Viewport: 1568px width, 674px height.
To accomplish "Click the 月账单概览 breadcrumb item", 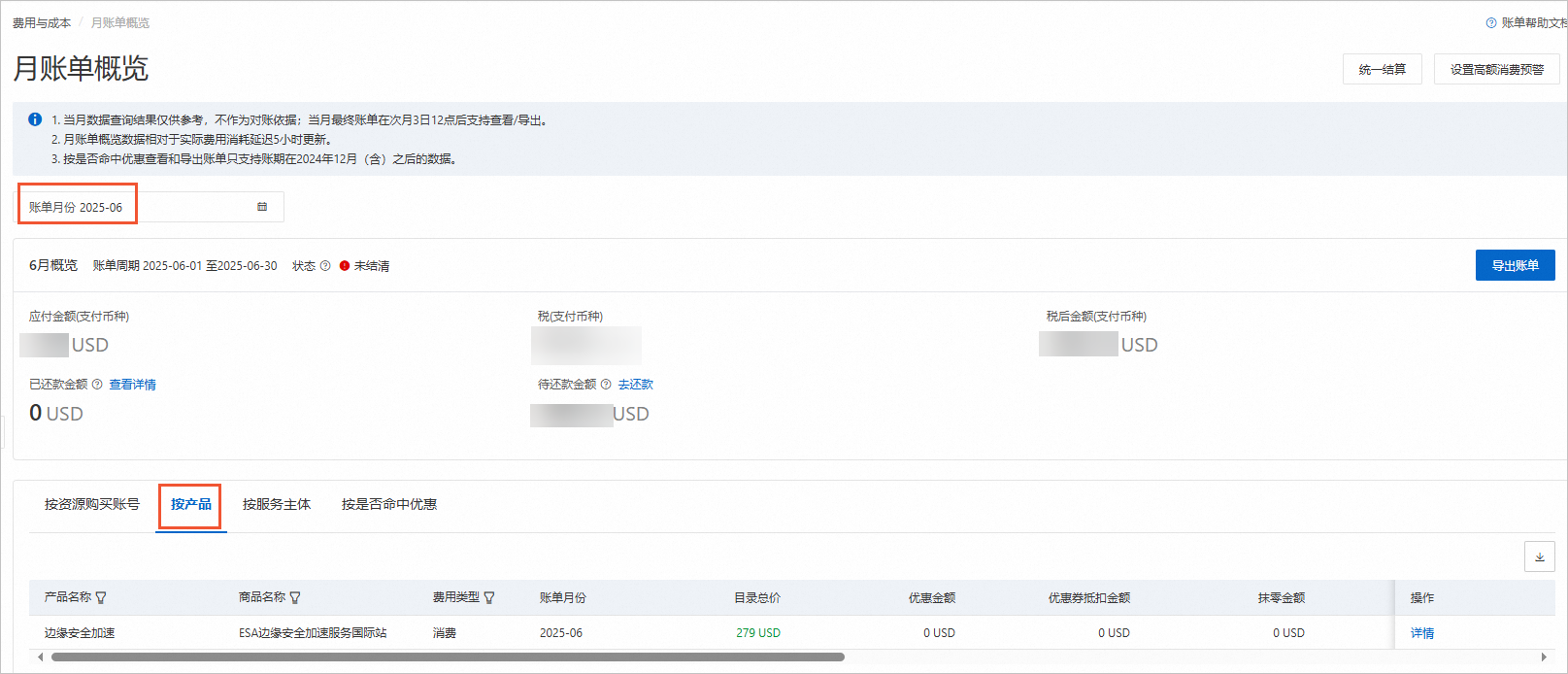I will (x=120, y=23).
